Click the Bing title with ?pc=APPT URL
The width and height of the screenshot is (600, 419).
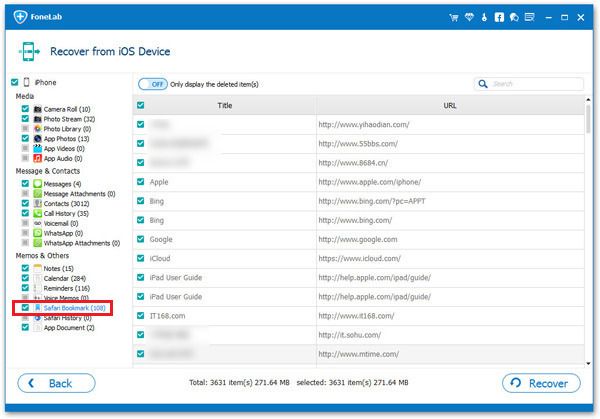pos(157,201)
